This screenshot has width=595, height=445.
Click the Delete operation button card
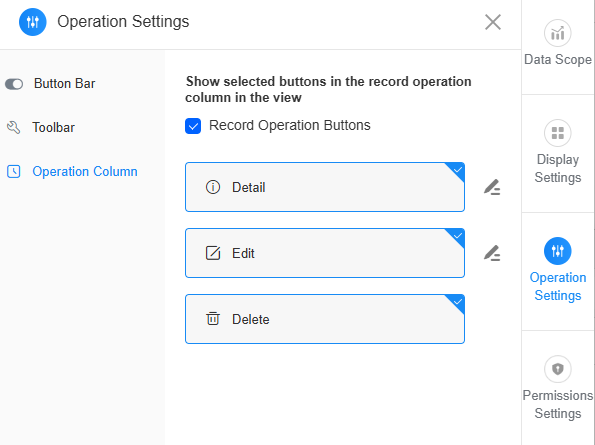(x=325, y=319)
